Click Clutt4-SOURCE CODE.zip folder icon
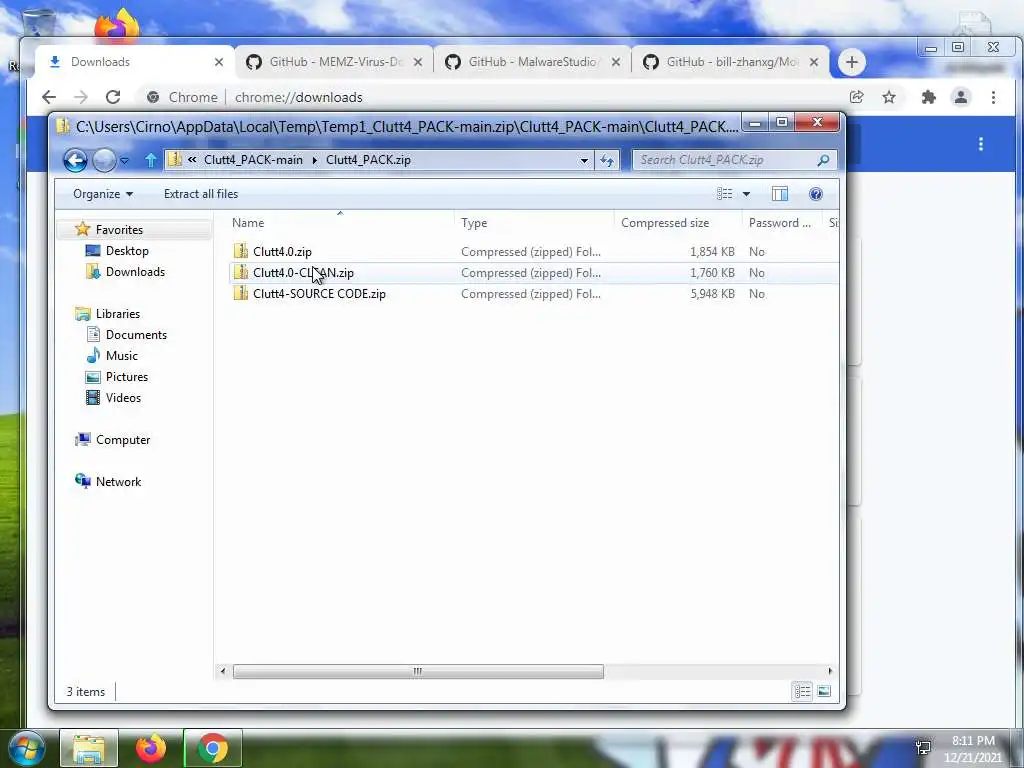The image size is (1024, 768). pyautogui.click(x=241, y=294)
